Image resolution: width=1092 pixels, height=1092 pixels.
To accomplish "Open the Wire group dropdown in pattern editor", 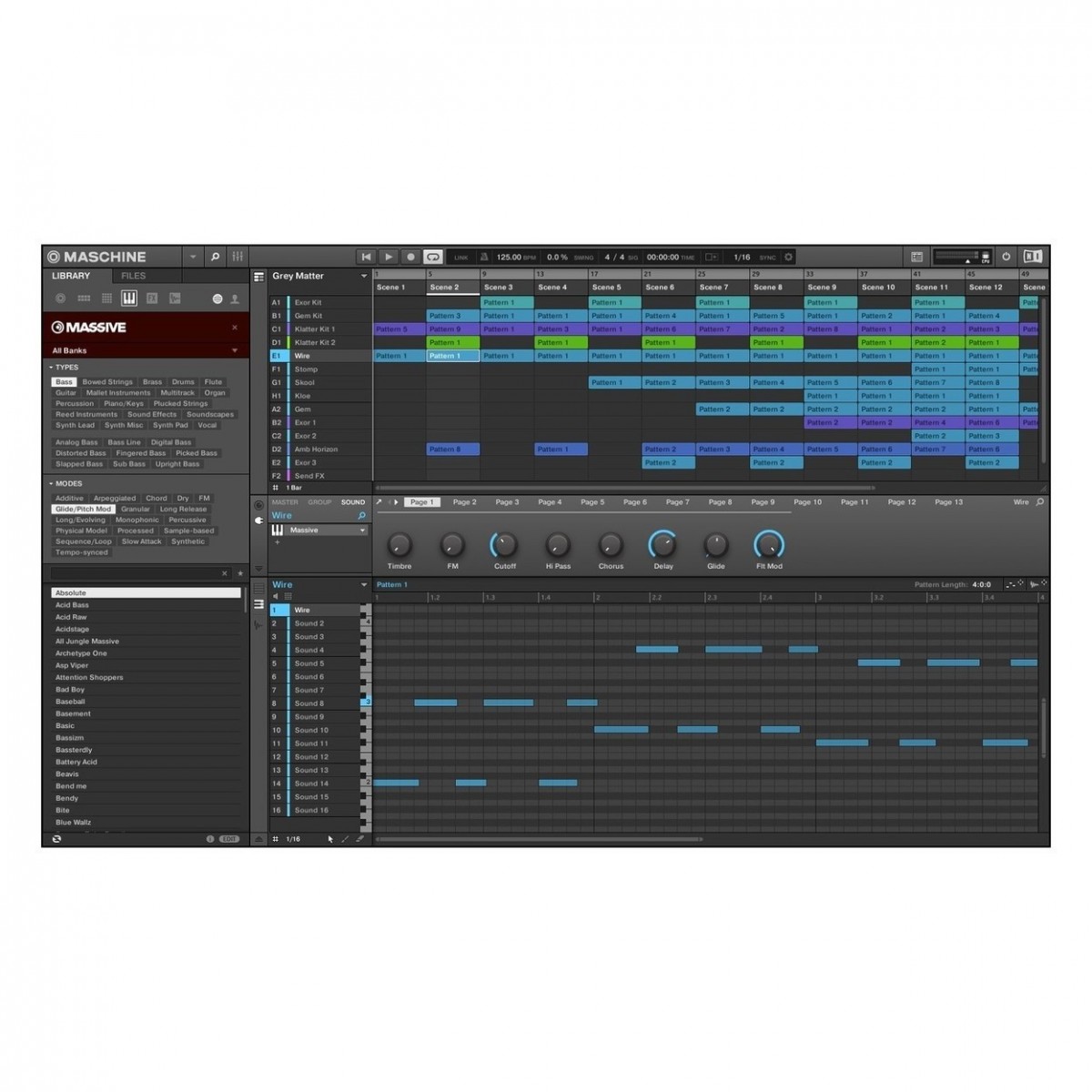I will tap(364, 585).
